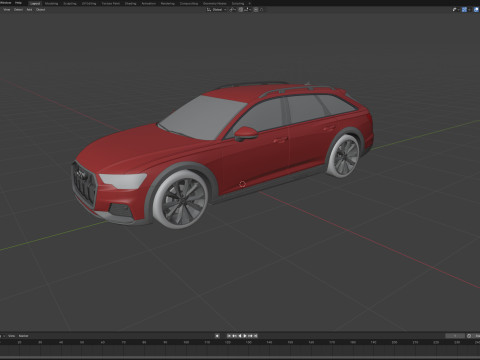Toggle auto keying record button in timeline
Image resolution: width=480 pixels, height=360 pixels.
pos(217,336)
